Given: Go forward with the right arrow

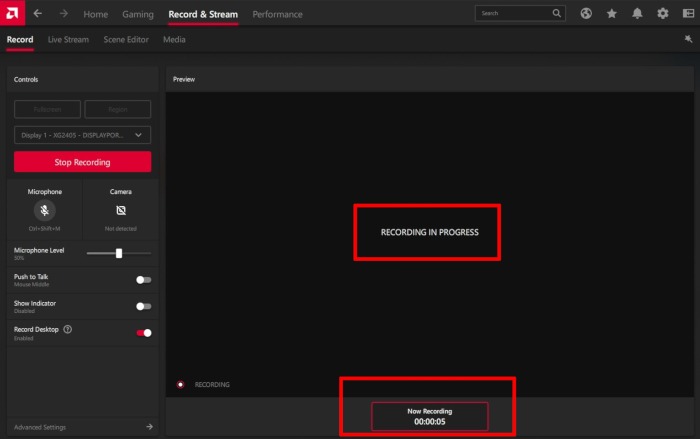Looking at the screenshot, I should click(64, 14).
